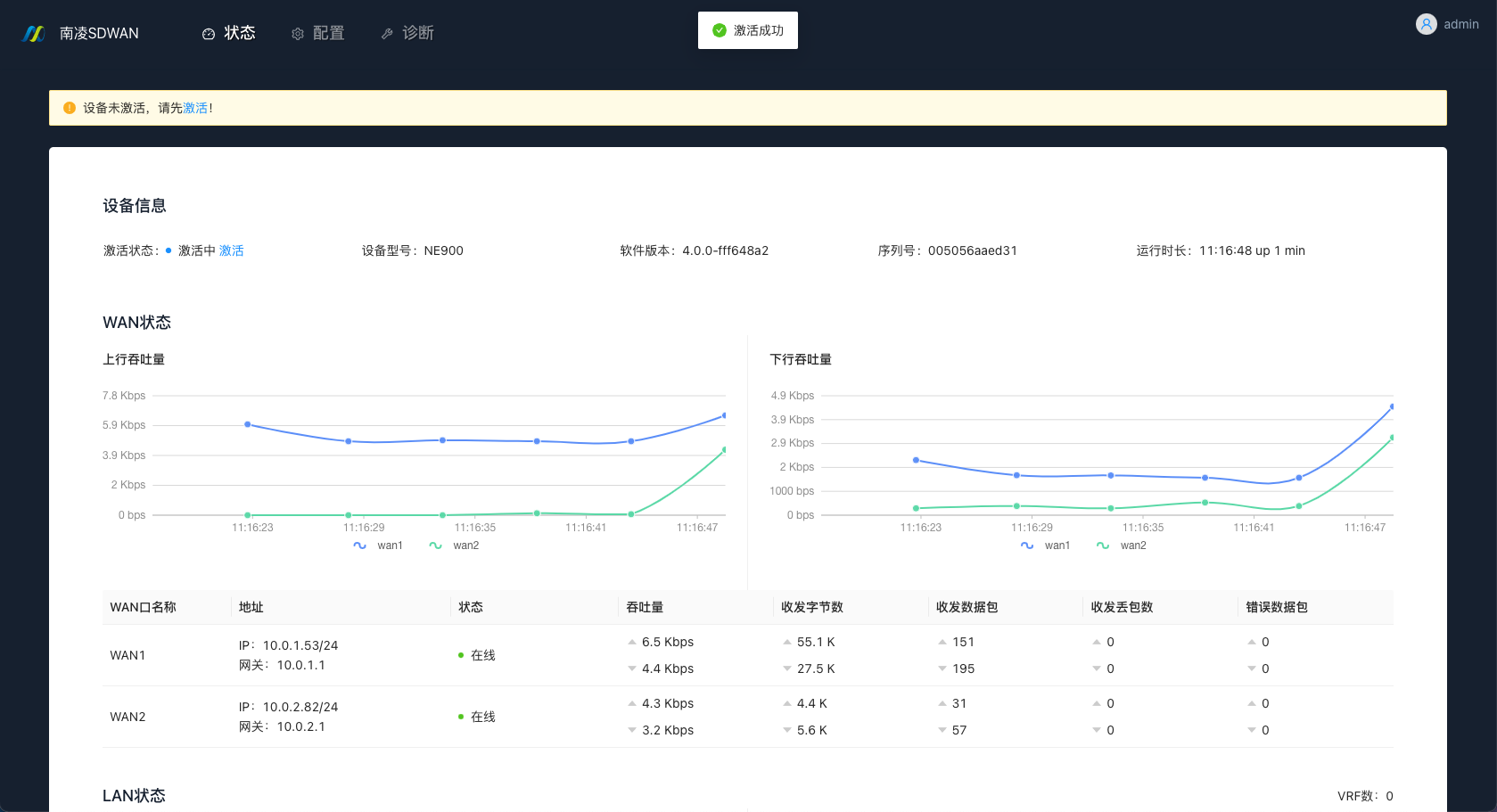Image resolution: width=1497 pixels, height=812 pixels.
Task: Toggle wan1 legend in 下行吞吐量 chart
Action: 1046,545
